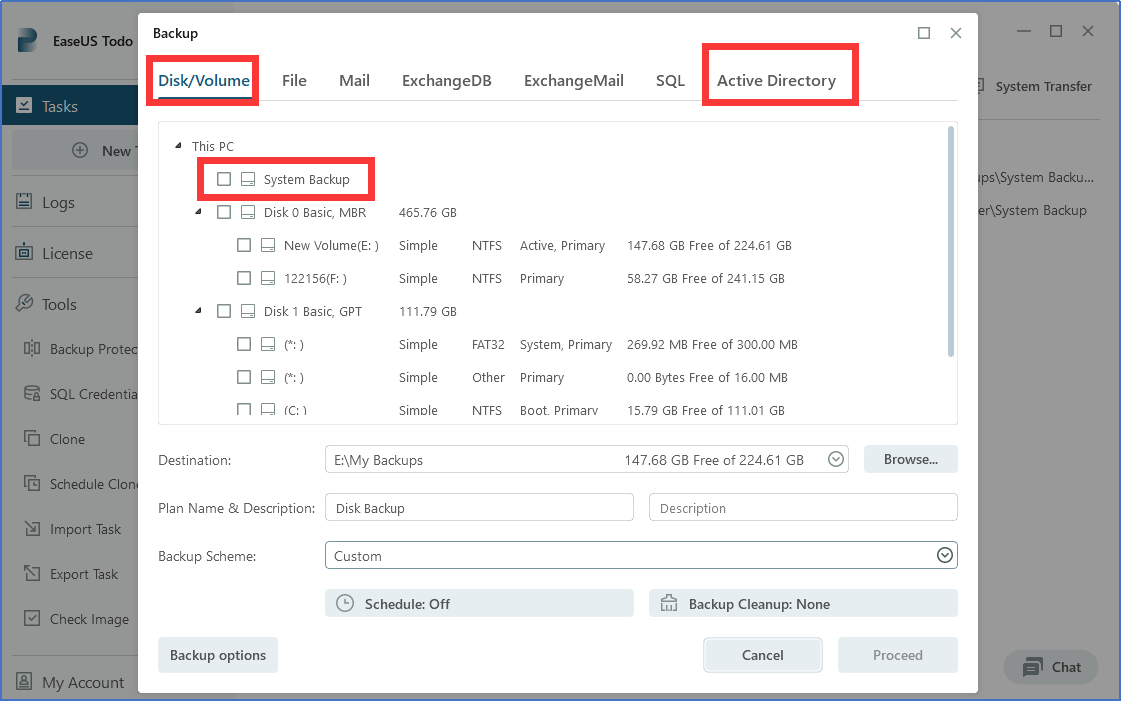Screen dimensions: 1121x701
Task: Enable the System Backup checkbox
Action: point(223,179)
